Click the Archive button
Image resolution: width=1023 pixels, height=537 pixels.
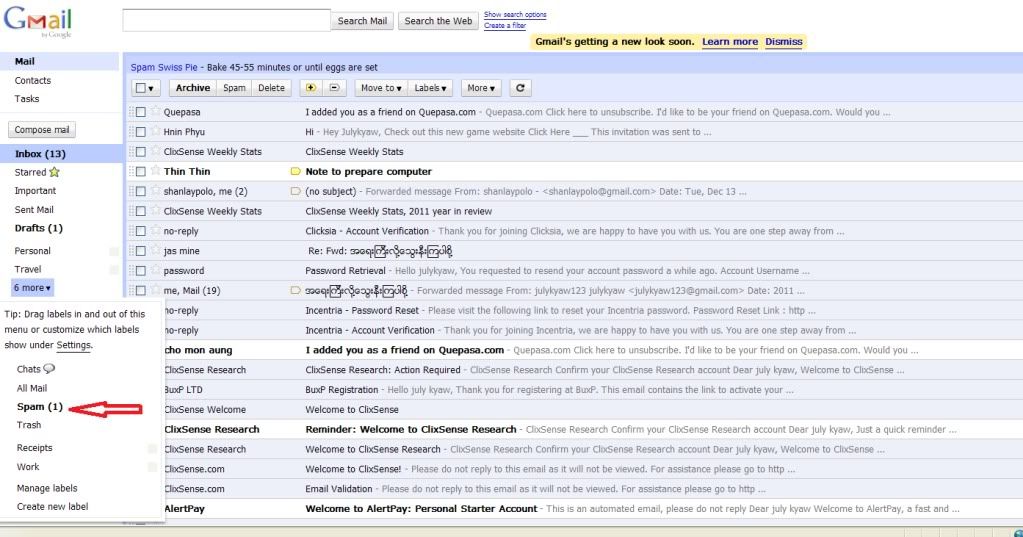pyautogui.click(x=192, y=88)
